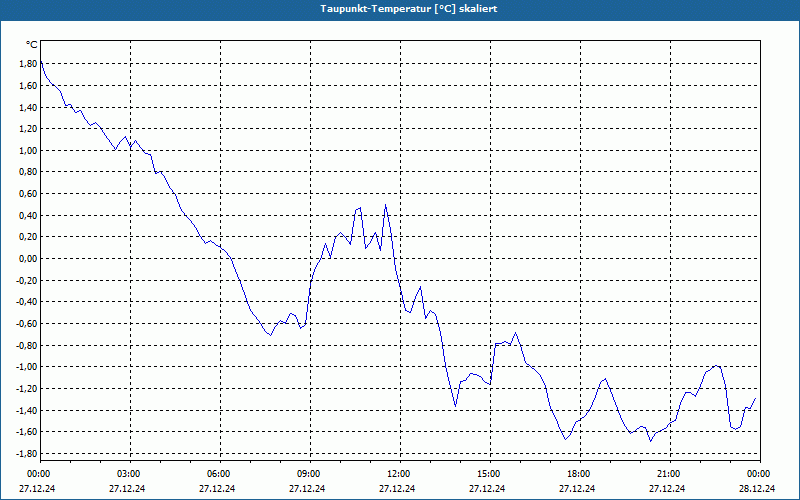Click the '27.12.24' date under 18:00
Image resolution: width=800 pixels, height=500 pixels.
(577, 488)
